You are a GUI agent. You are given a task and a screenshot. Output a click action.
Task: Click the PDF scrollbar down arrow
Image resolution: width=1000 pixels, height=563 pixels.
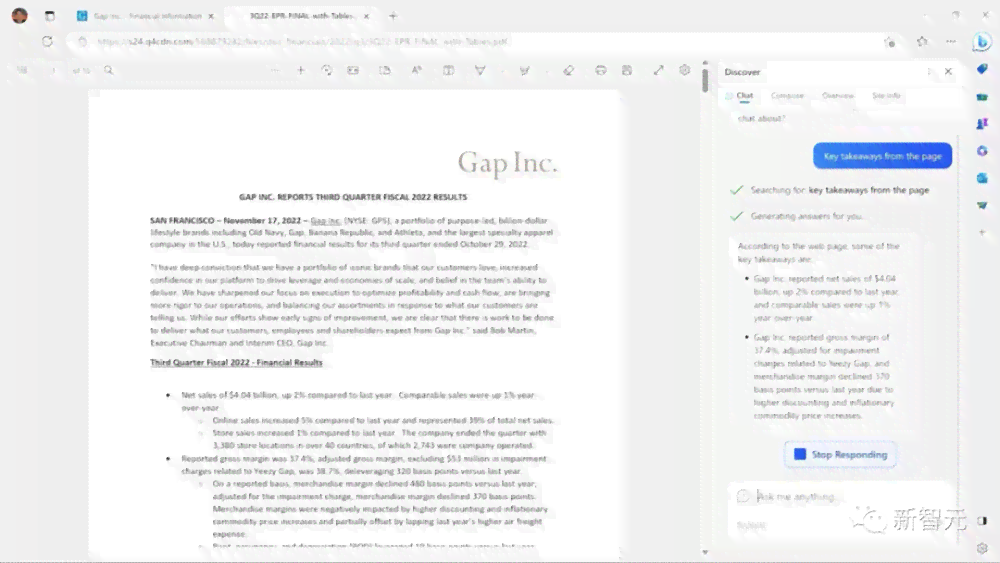[705, 552]
